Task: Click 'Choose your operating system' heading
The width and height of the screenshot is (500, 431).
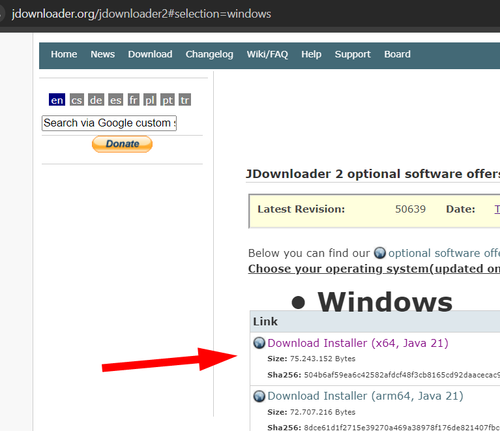Action: point(374,269)
